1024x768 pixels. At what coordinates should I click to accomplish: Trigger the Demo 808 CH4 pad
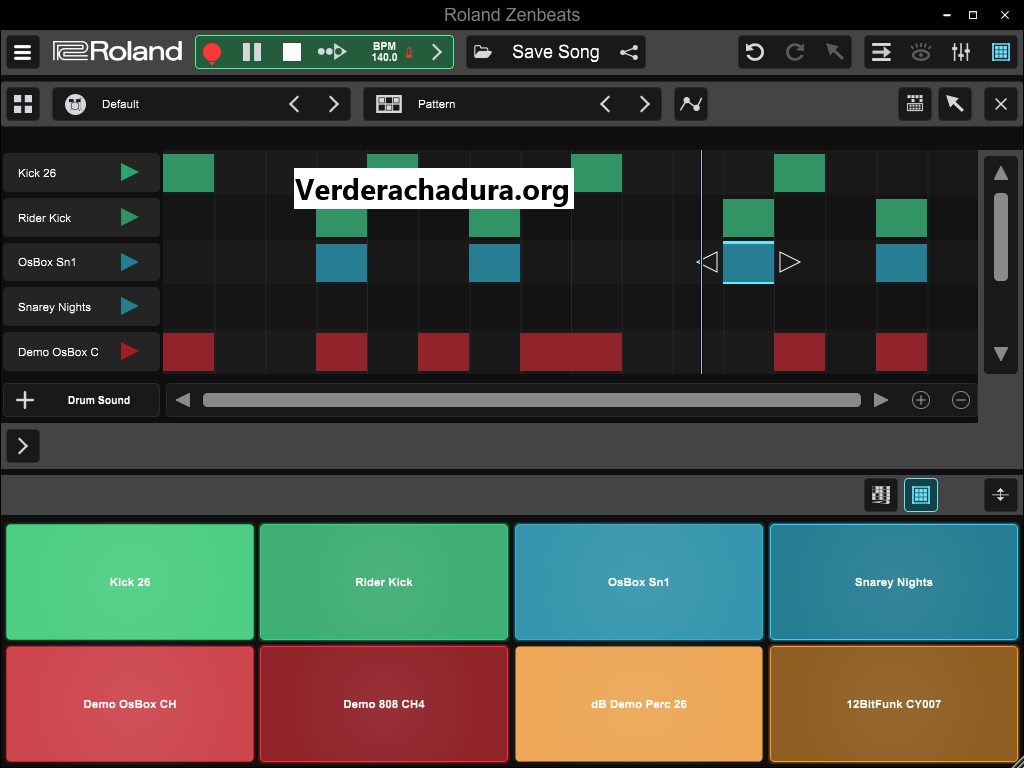384,704
